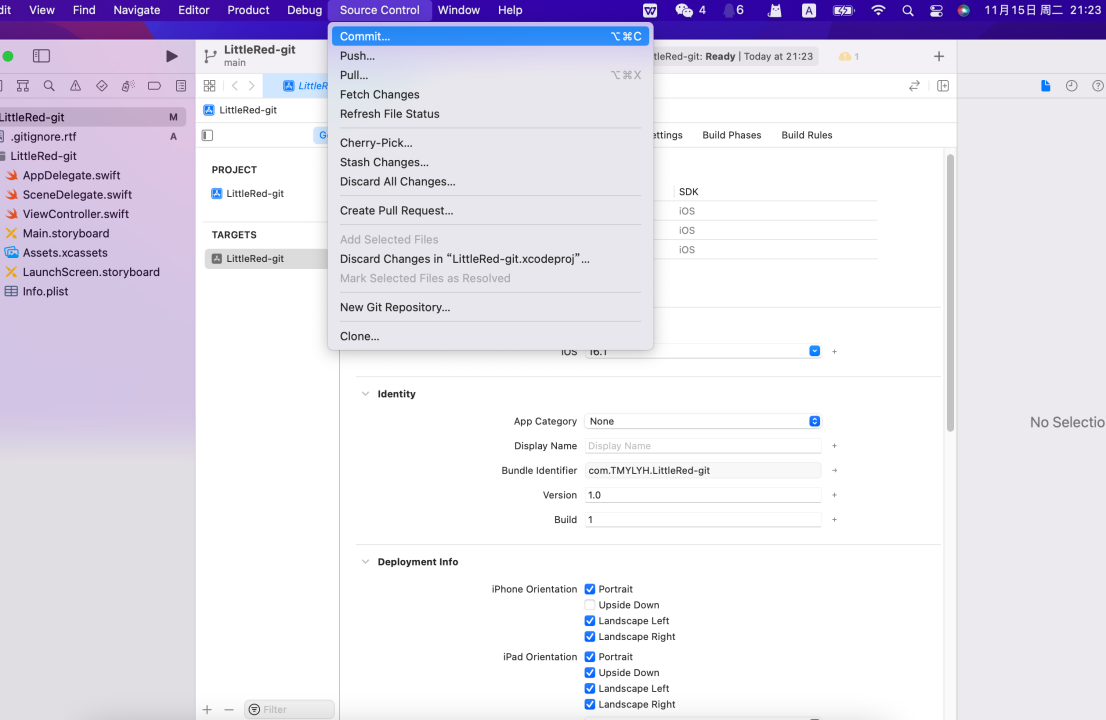Show the Quick Help inspector question icon
The height and width of the screenshot is (720, 1106).
pyautogui.click(x=1098, y=86)
